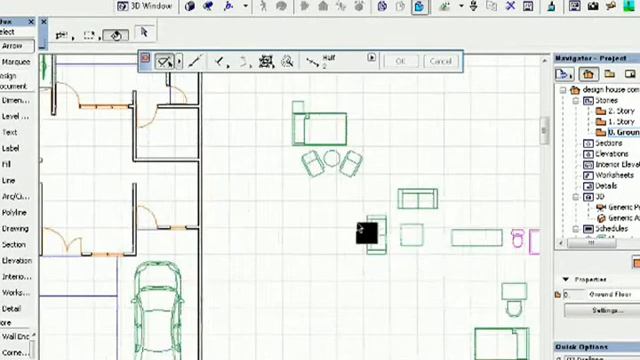
Task: Close the info box panel
Action: click(x=44, y=22)
